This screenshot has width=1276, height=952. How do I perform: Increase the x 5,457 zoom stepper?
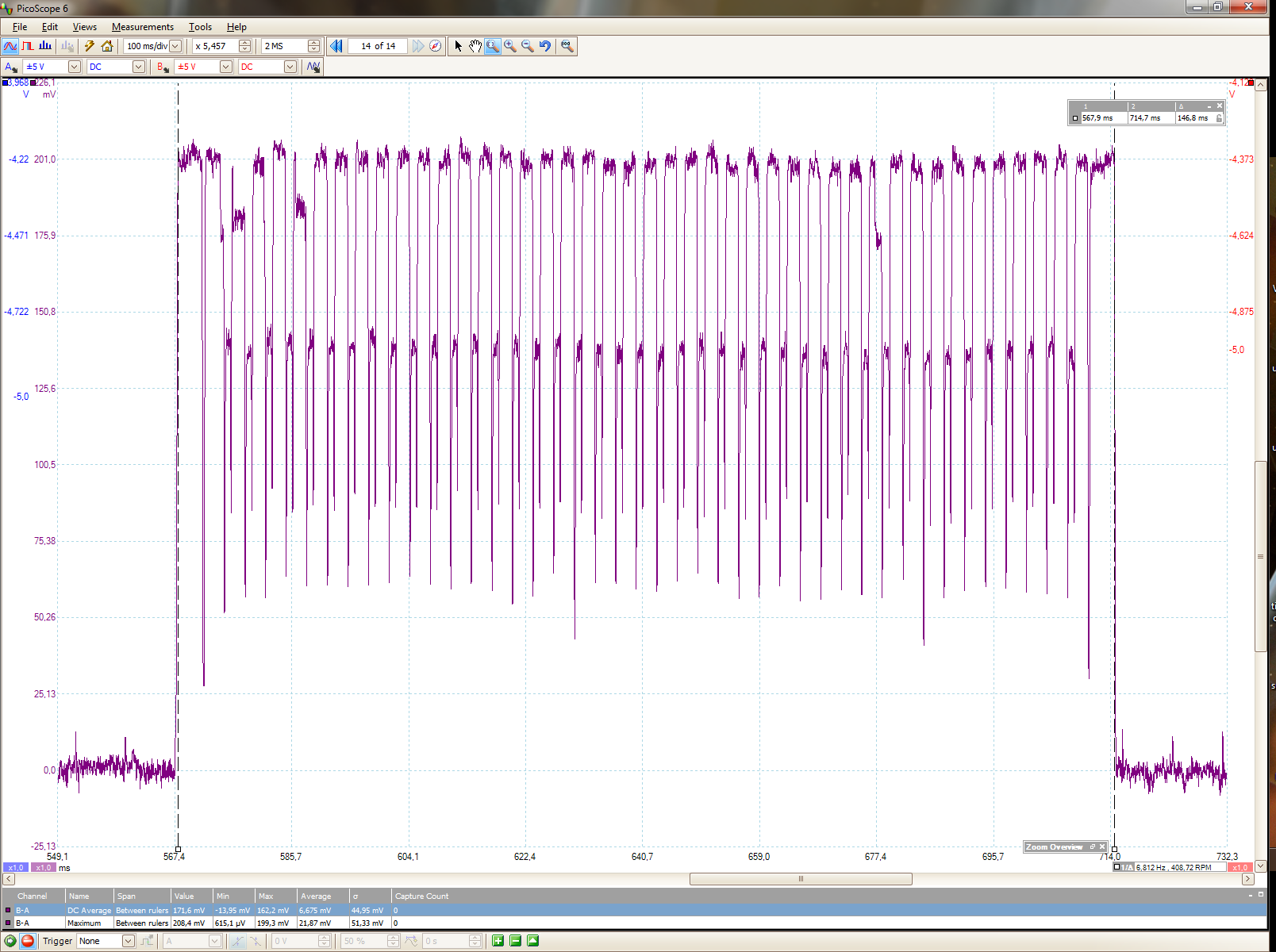point(244,43)
